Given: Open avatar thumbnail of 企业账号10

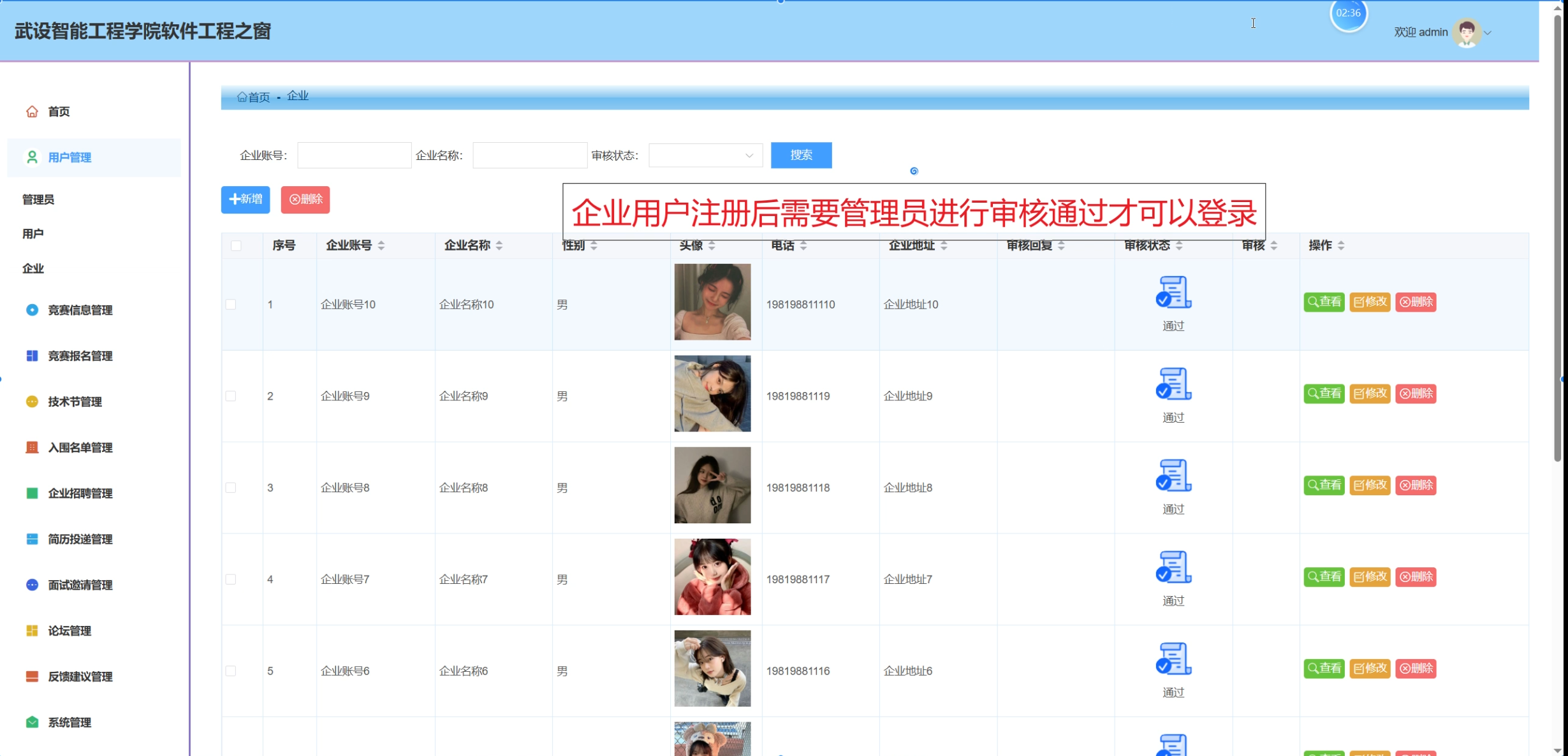Looking at the screenshot, I should (712, 302).
